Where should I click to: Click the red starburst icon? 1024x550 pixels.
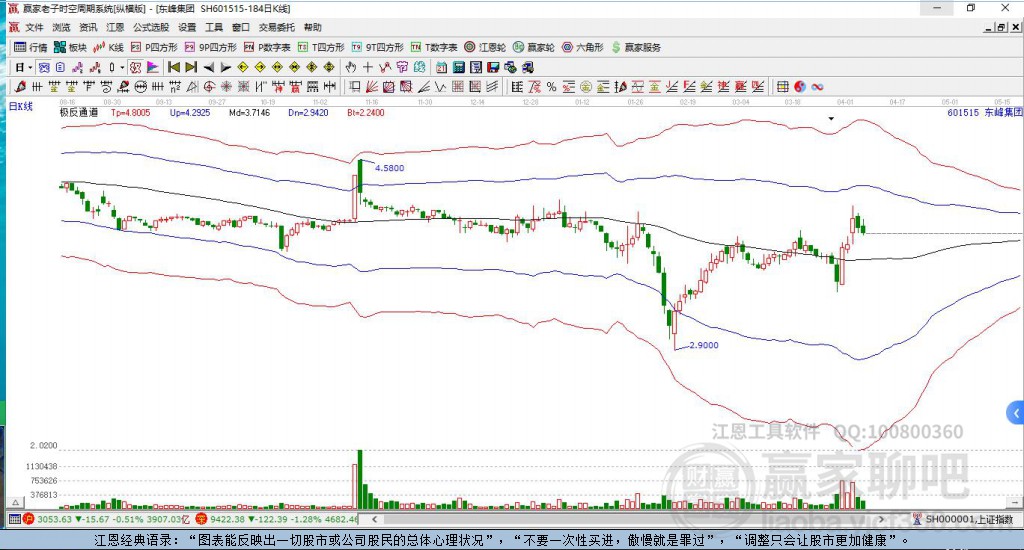[226, 87]
